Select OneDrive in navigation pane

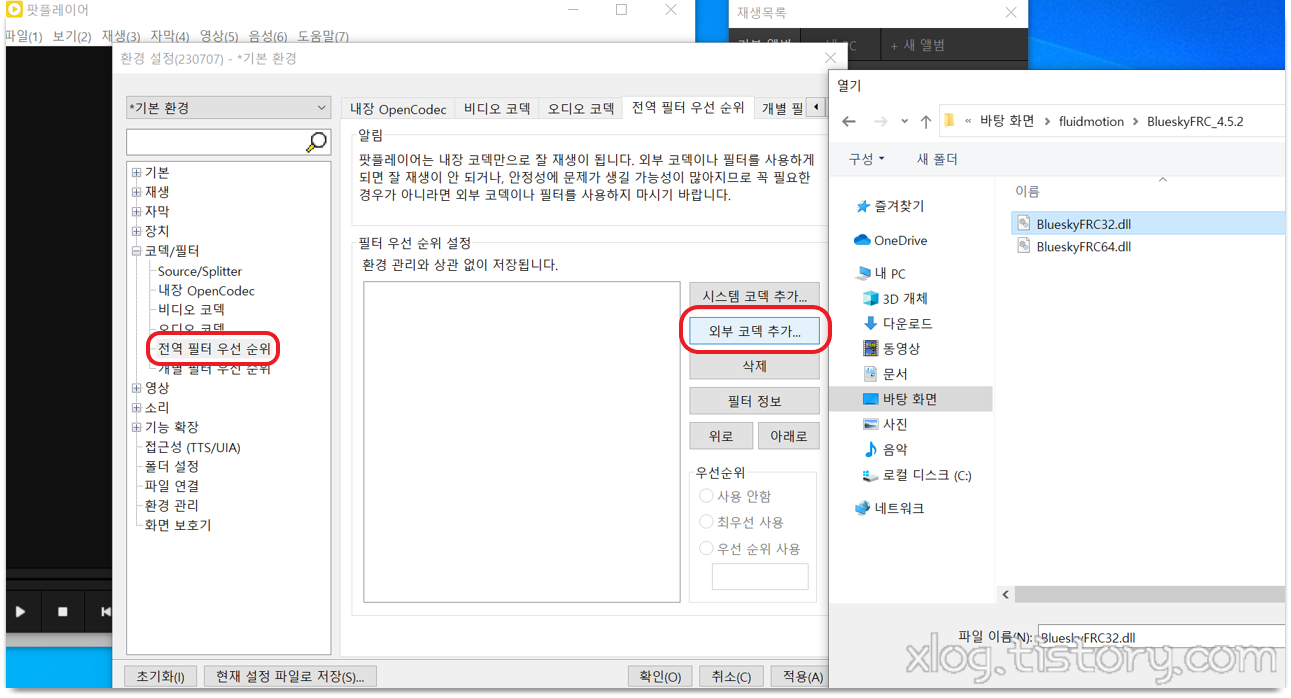click(x=891, y=240)
